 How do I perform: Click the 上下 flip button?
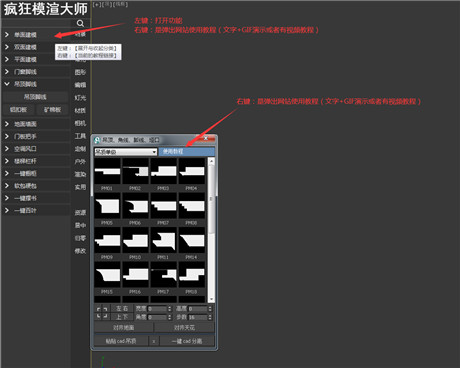pyautogui.click(x=122, y=316)
